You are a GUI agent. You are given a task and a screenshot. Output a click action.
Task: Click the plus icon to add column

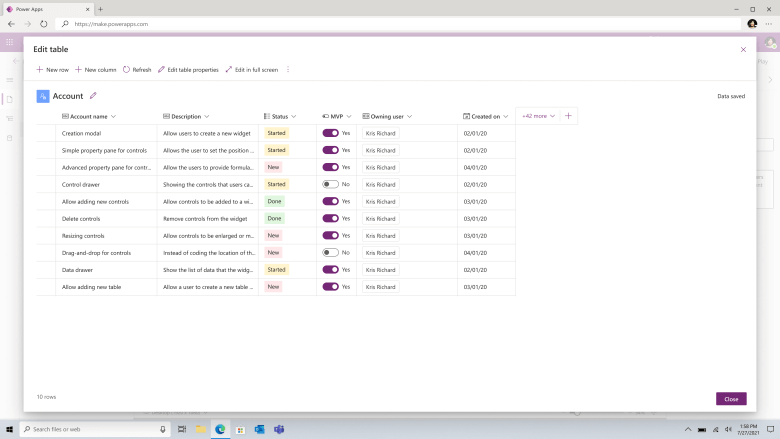click(569, 116)
